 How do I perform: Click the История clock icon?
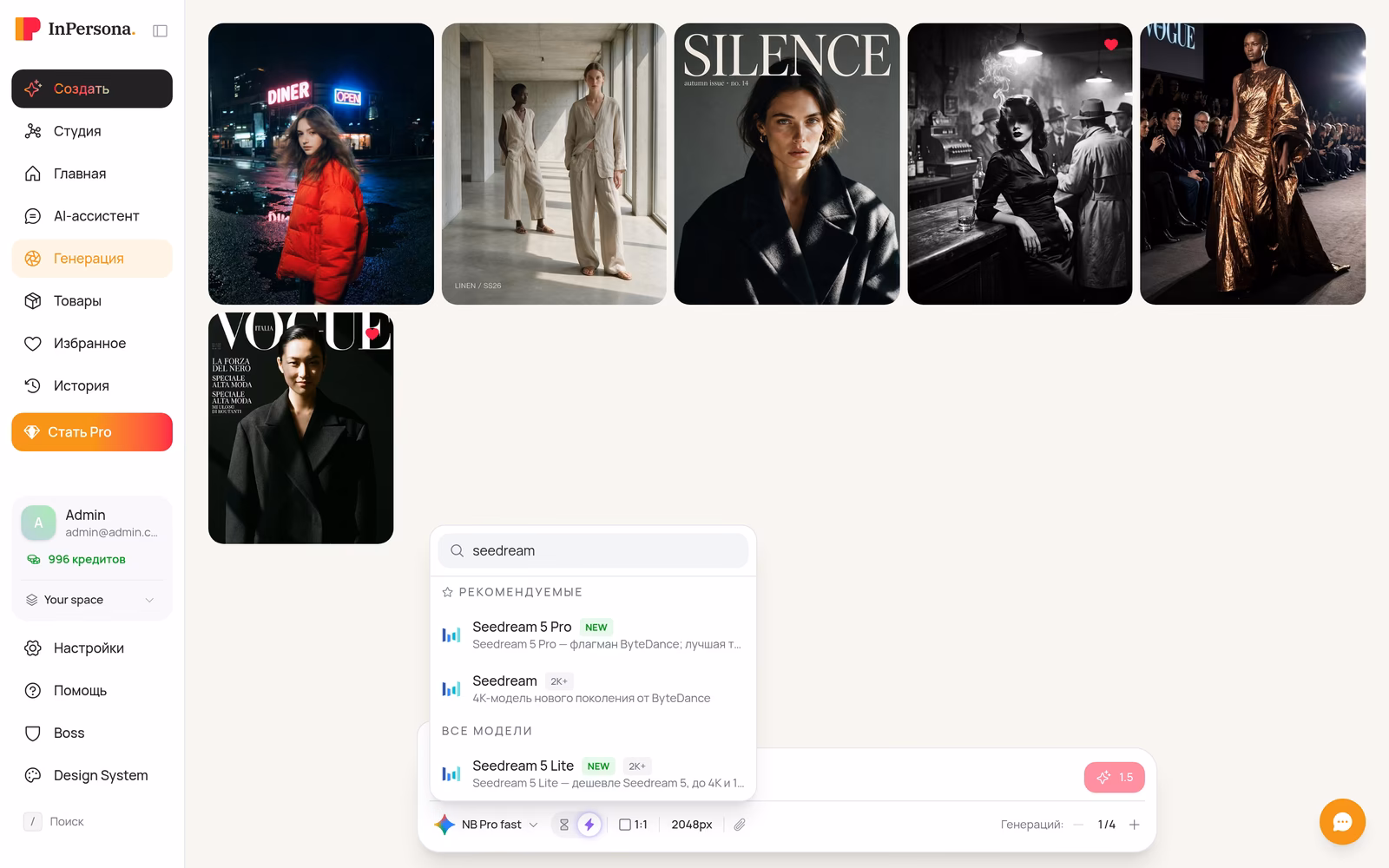[x=33, y=386]
